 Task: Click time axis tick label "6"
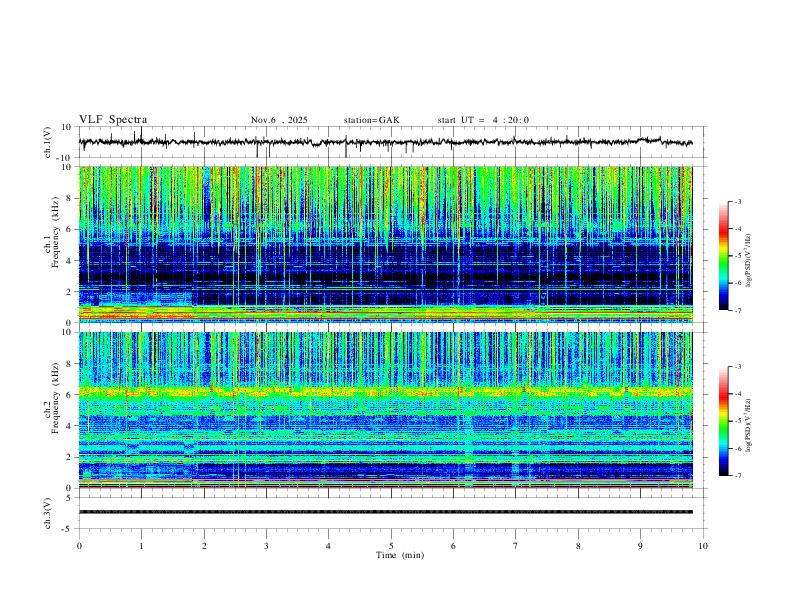pos(453,546)
